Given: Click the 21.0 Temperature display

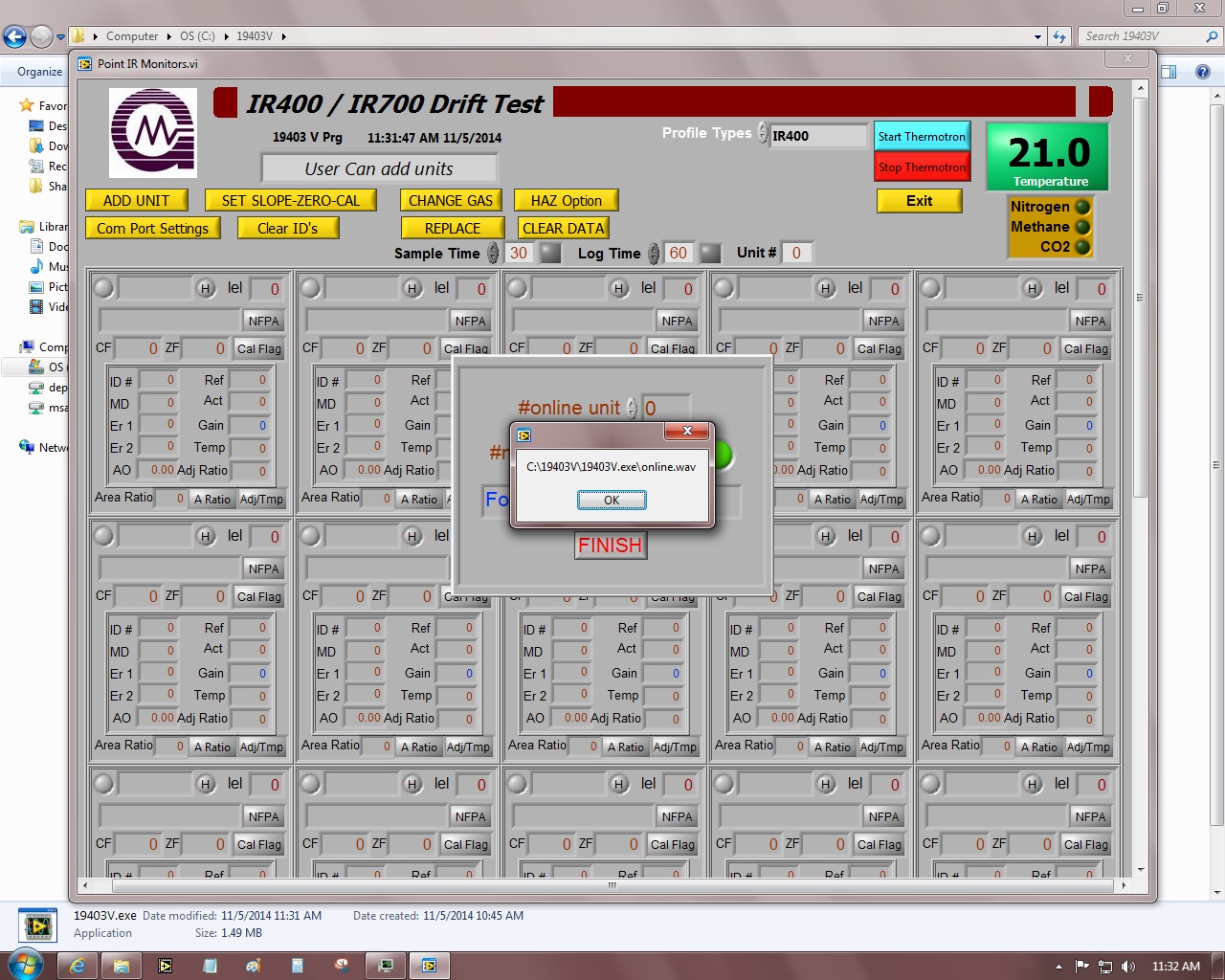Looking at the screenshot, I should (x=1048, y=157).
